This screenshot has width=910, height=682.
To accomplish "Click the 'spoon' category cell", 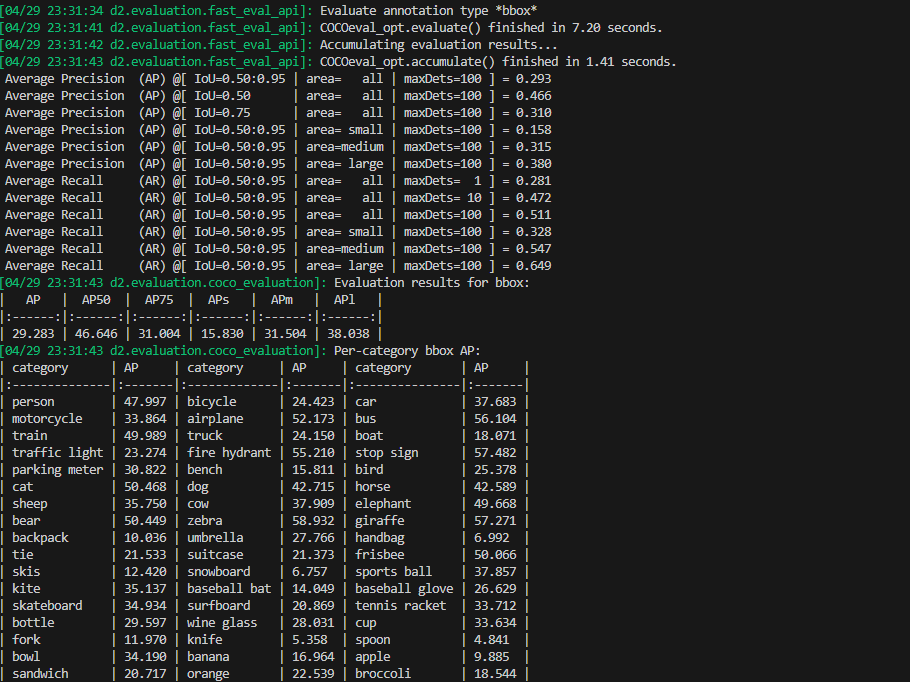I will tap(373, 640).
